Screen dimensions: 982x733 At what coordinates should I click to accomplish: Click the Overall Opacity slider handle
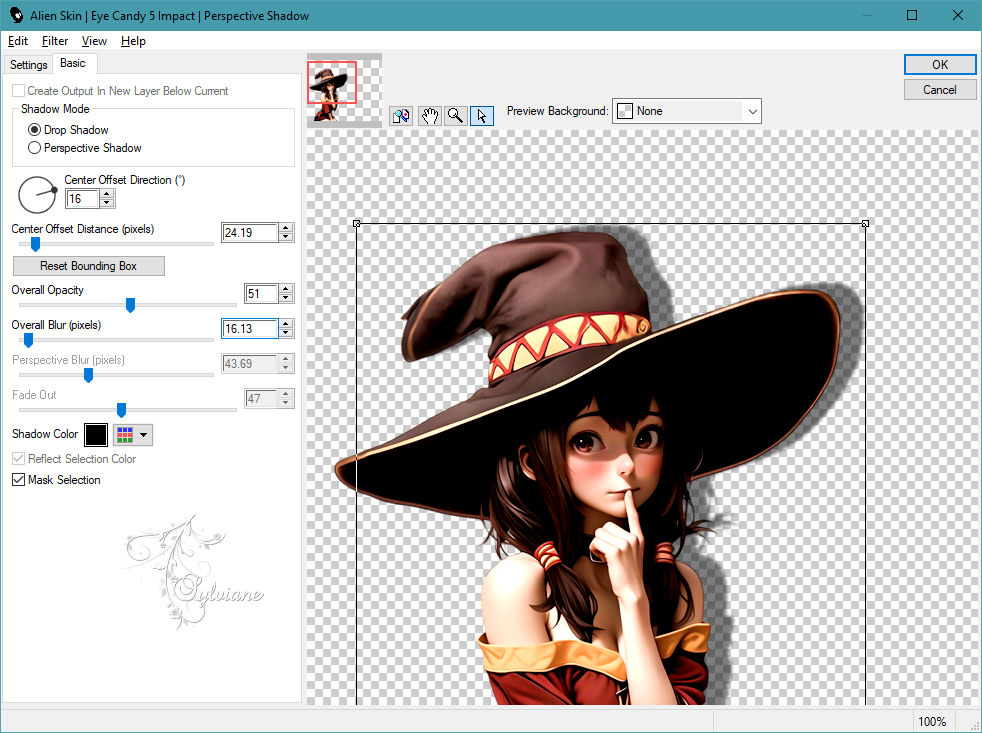130,305
